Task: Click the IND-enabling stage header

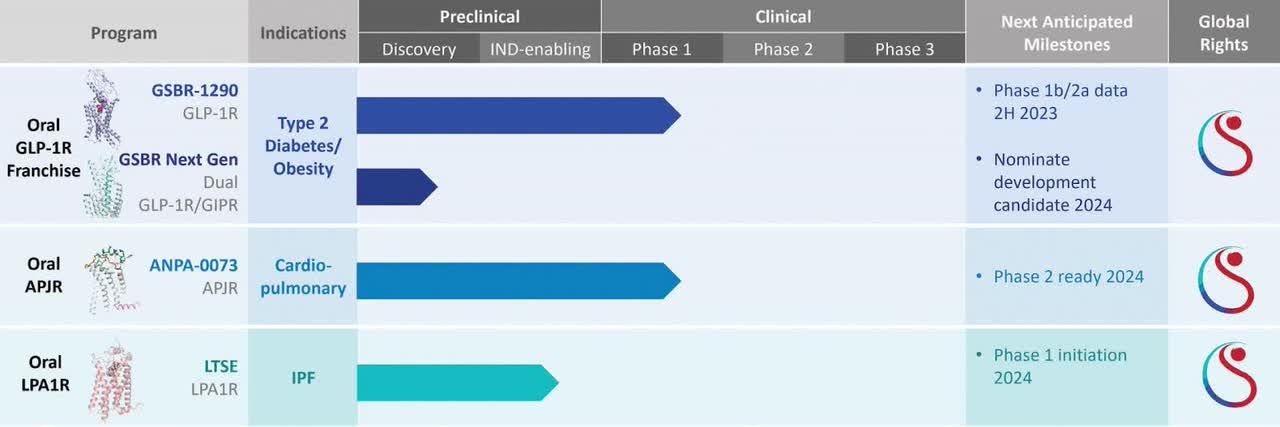Action: [540, 49]
